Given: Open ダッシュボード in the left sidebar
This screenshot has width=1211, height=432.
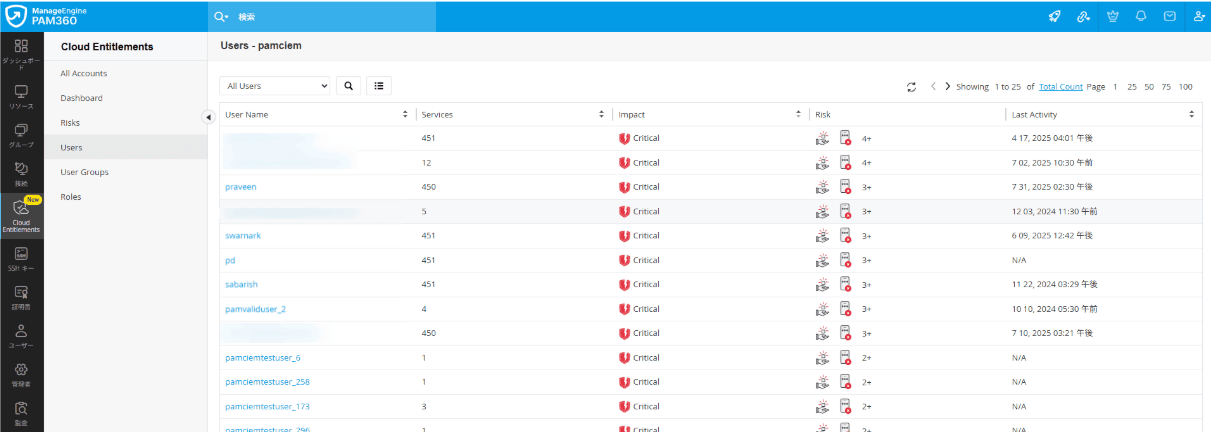Looking at the screenshot, I should click(x=21, y=52).
